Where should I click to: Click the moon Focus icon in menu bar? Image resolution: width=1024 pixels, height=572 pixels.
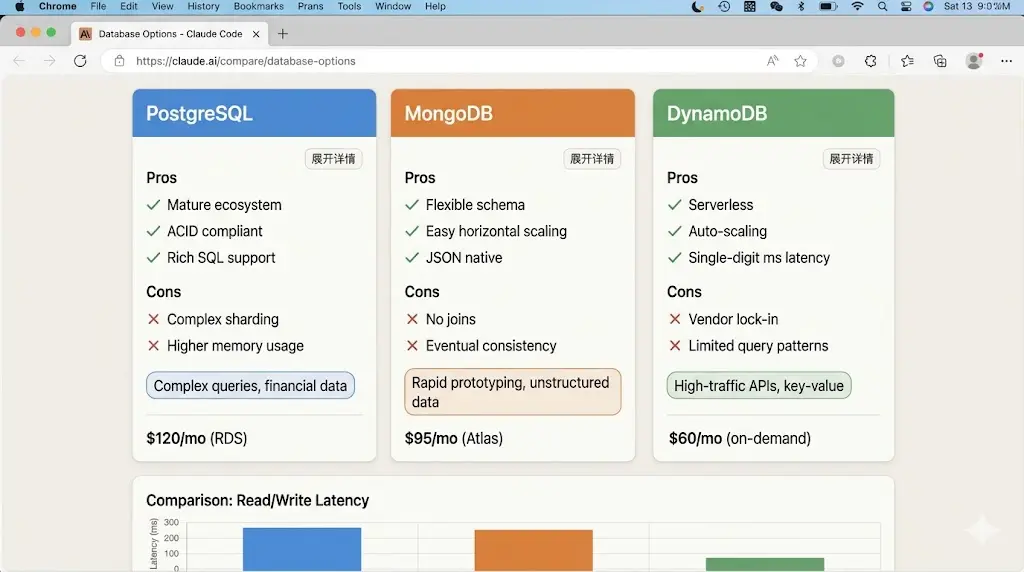[x=697, y=7]
